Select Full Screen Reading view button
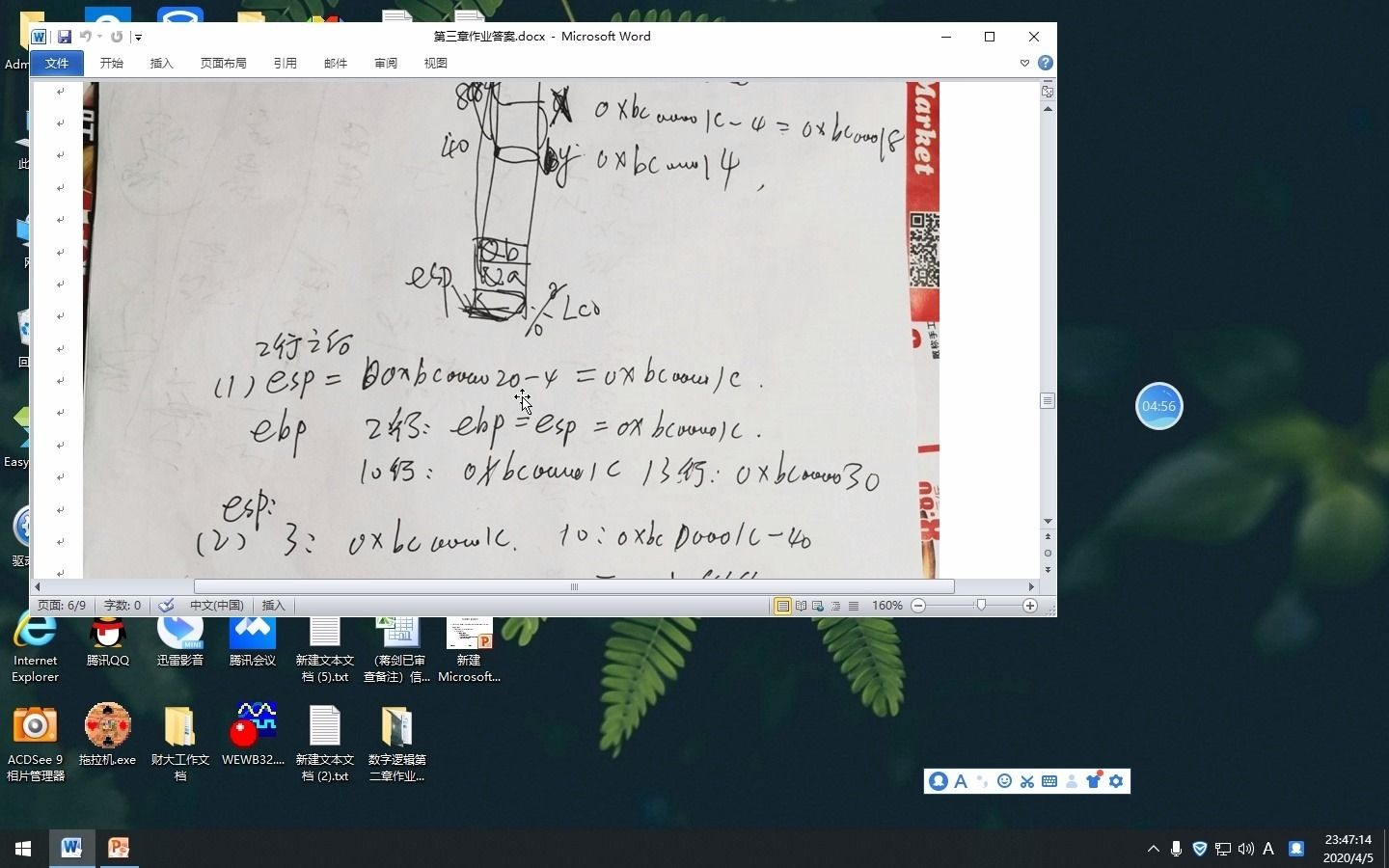Screen dimensions: 1389x868 pyautogui.click(x=801, y=606)
